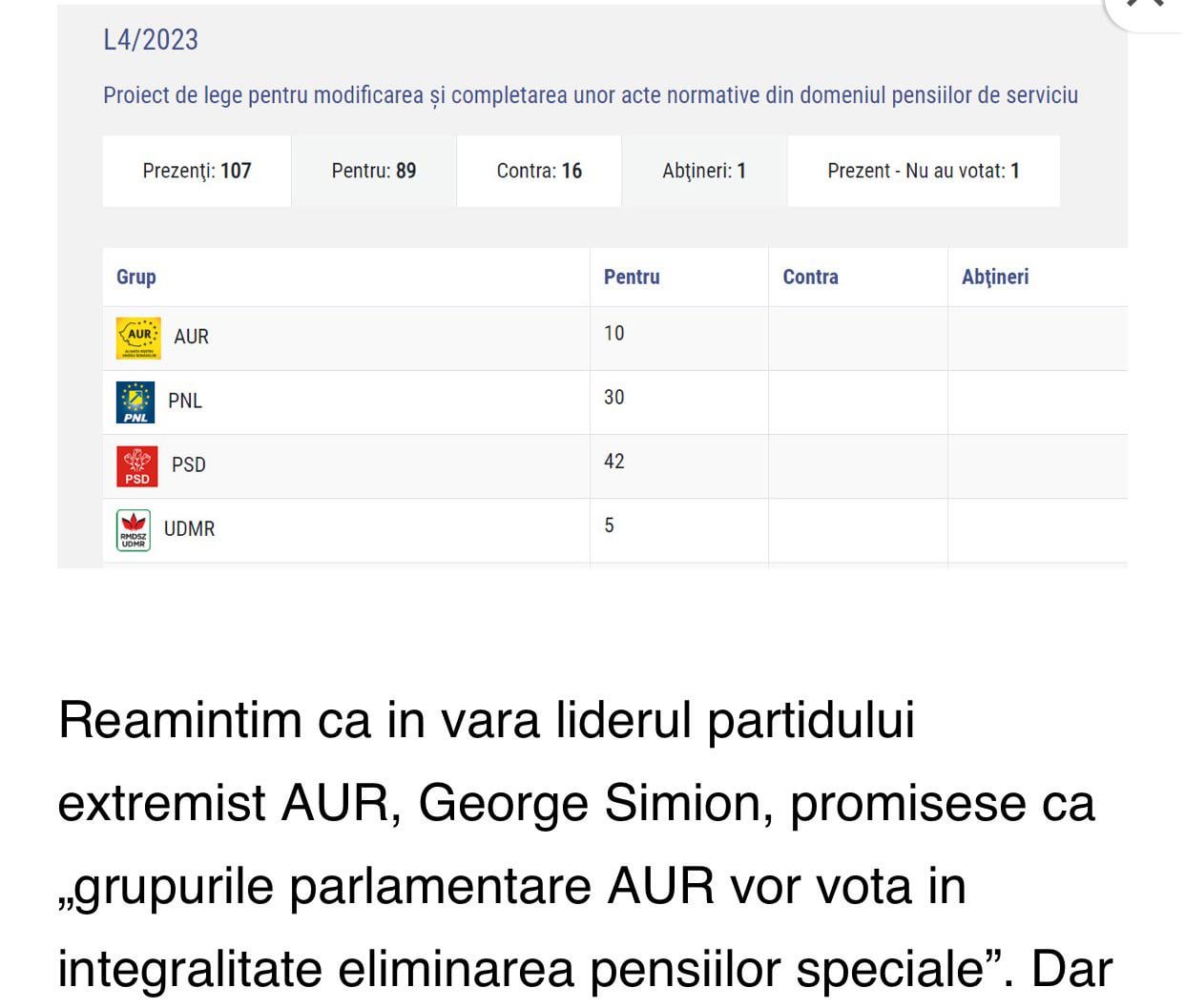1185x1008 pixels.
Task: Click the PNL party logo icon
Action: click(135, 402)
